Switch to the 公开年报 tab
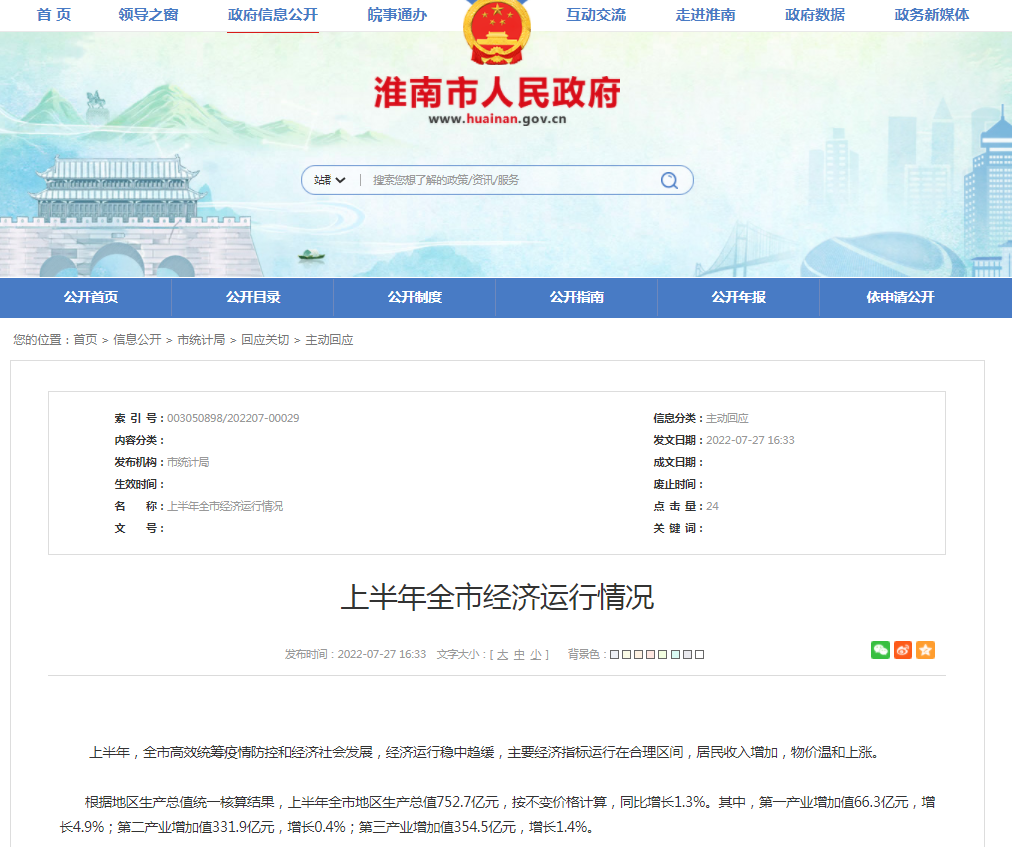Image resolution: width=1012 pixels, height=847 pixels. tap(738, 297)
